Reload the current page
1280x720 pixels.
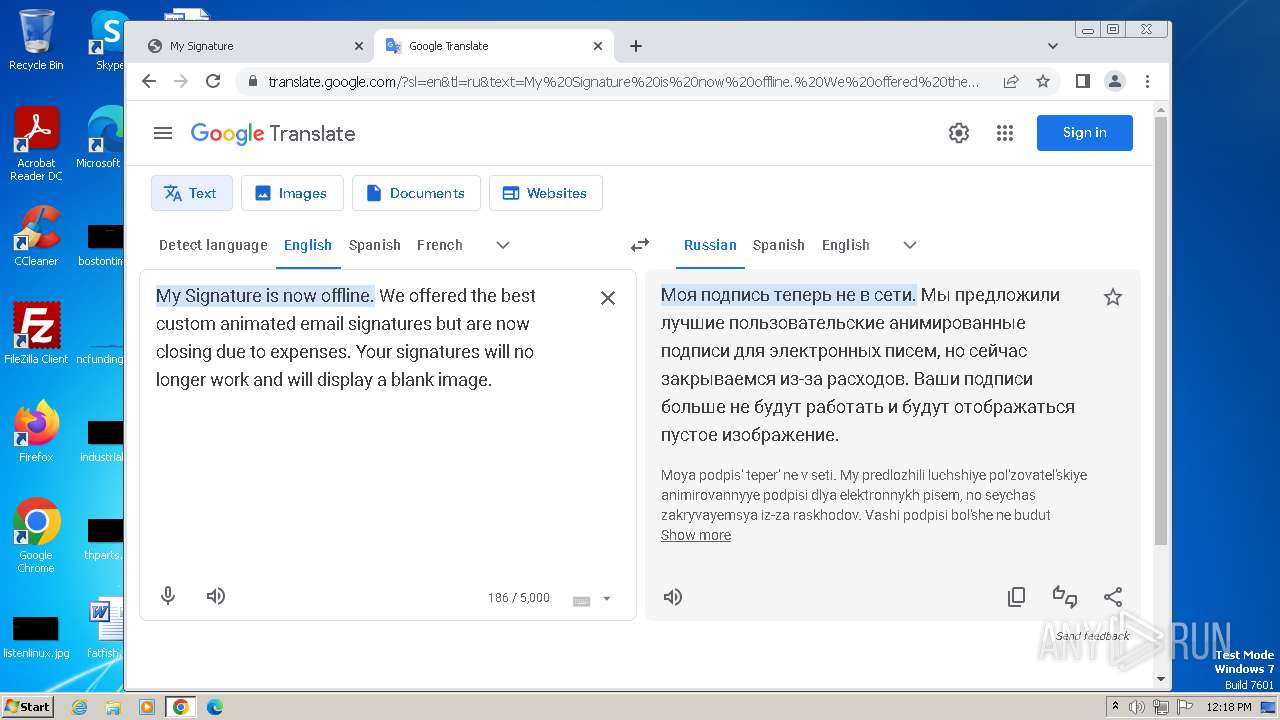(x=213, y=81)
